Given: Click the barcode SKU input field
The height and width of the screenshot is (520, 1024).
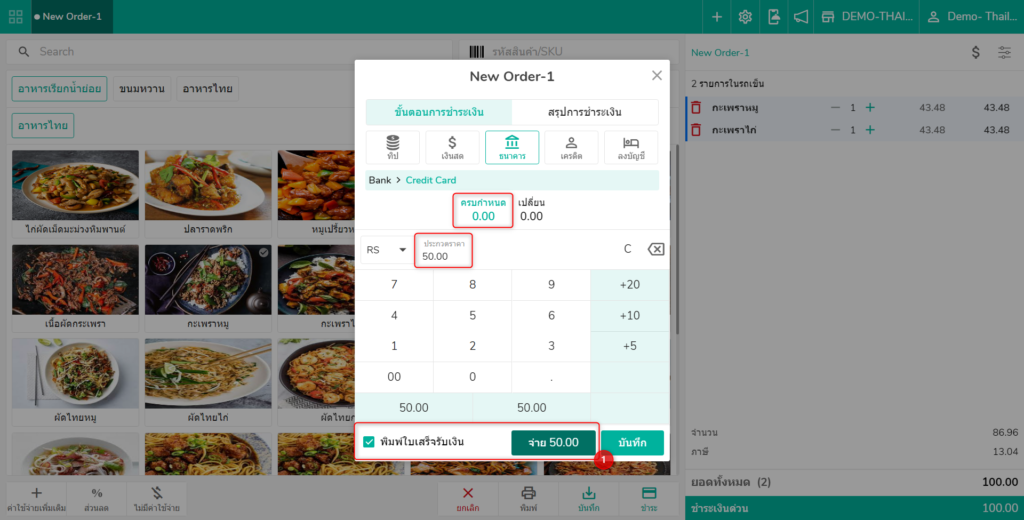Looking at the screenshot, I should (568, 52).
